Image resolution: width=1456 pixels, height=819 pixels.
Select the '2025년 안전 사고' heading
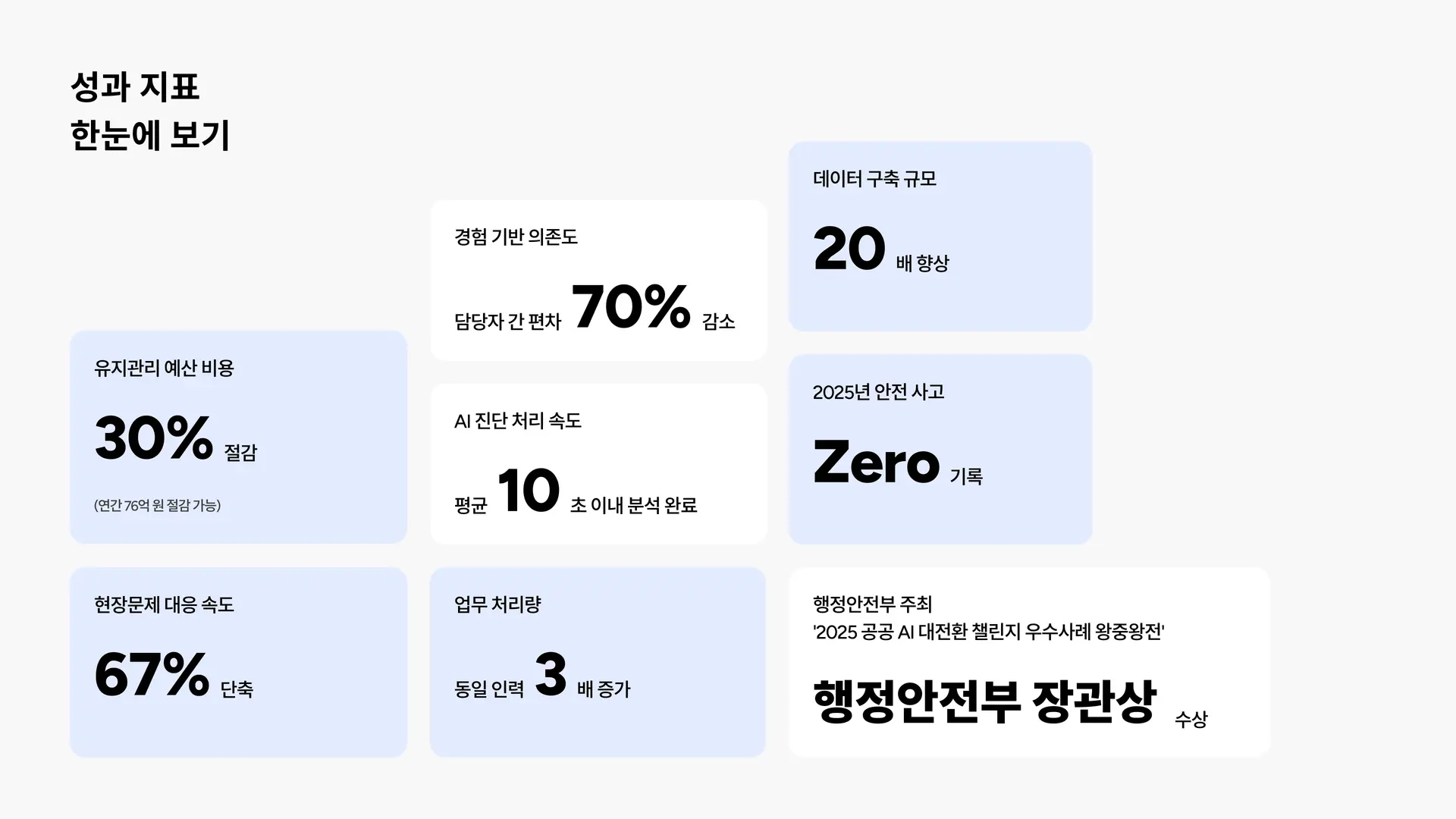pos(878,393)
